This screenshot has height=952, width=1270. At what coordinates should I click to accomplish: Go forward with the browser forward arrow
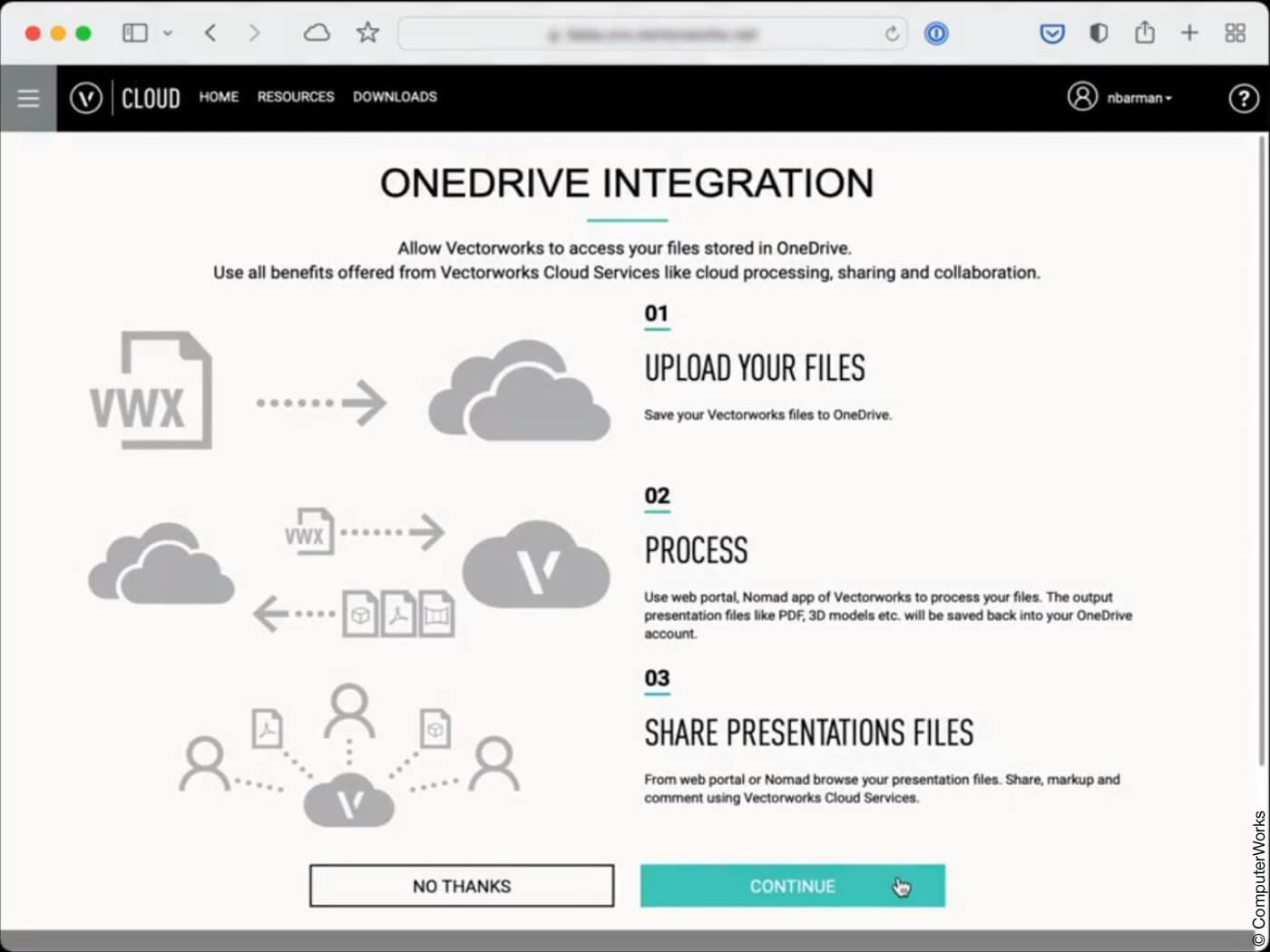[x=254, y=33]
